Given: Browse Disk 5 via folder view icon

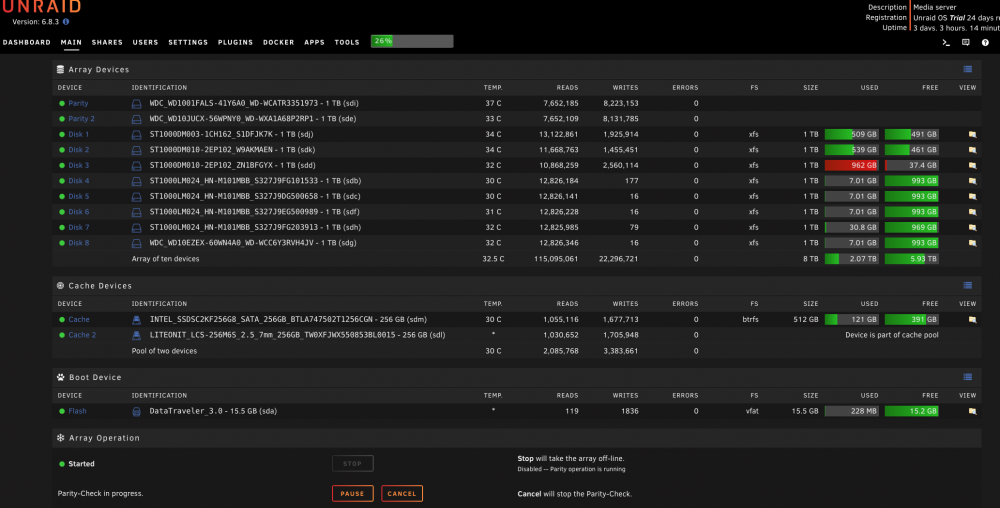Looking at the screenshot, I should 972,196.
